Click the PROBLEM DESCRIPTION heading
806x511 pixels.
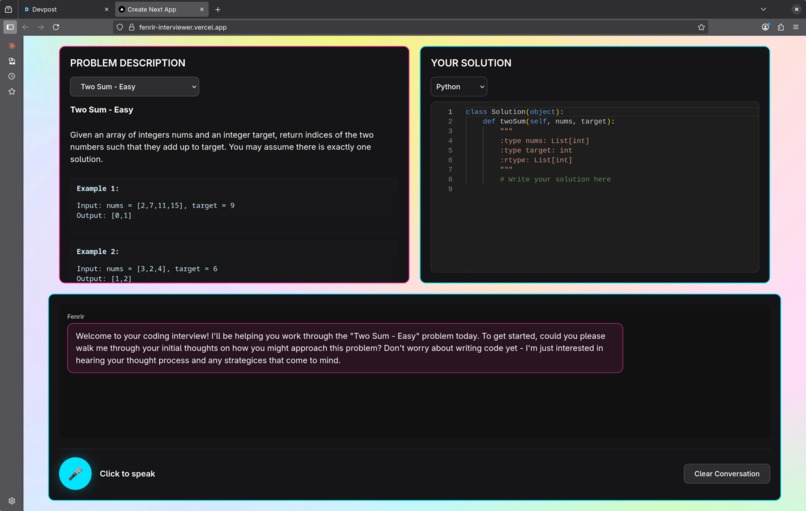click(127, 63)
